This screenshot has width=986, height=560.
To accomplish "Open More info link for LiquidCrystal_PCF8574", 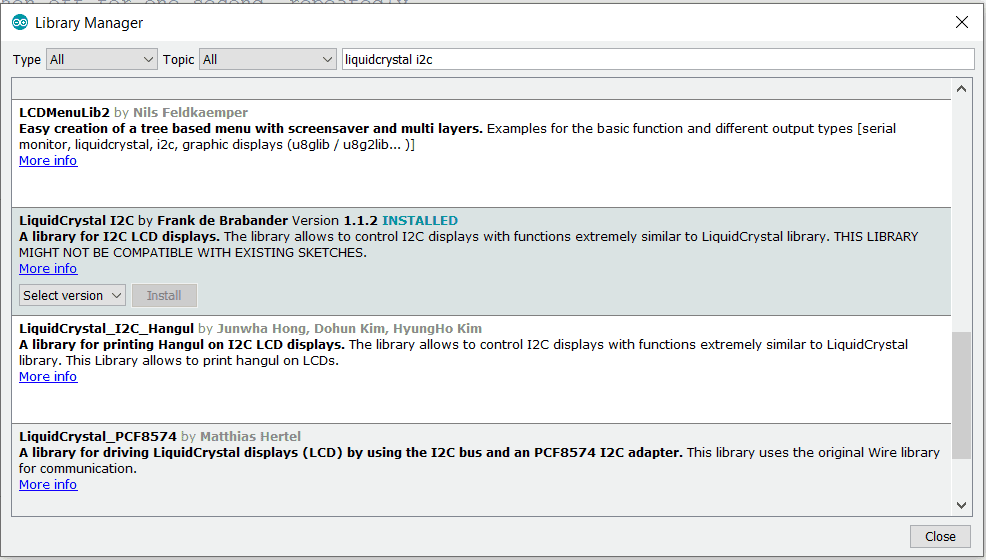I will (x=48, y=485).
